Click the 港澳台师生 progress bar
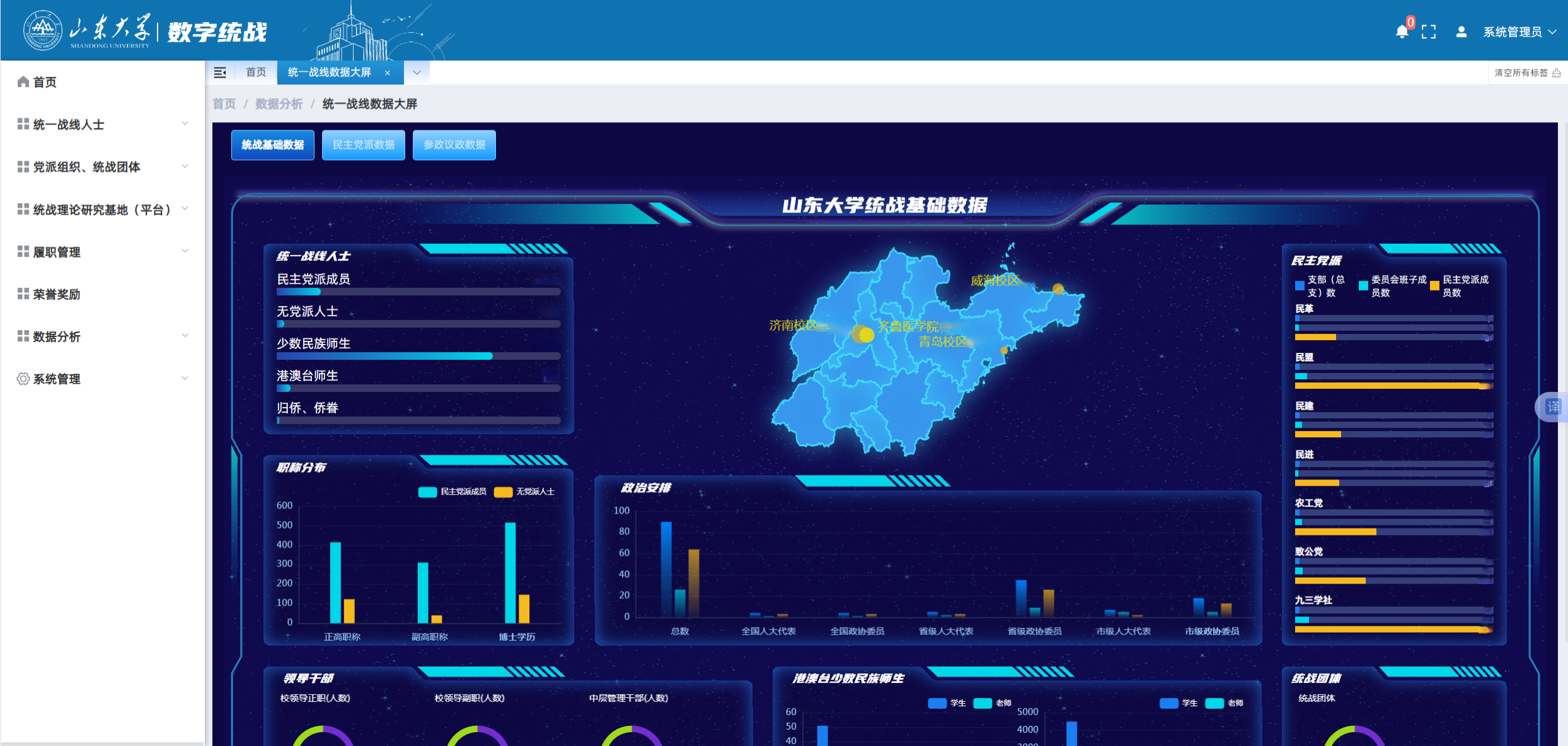 418,388
